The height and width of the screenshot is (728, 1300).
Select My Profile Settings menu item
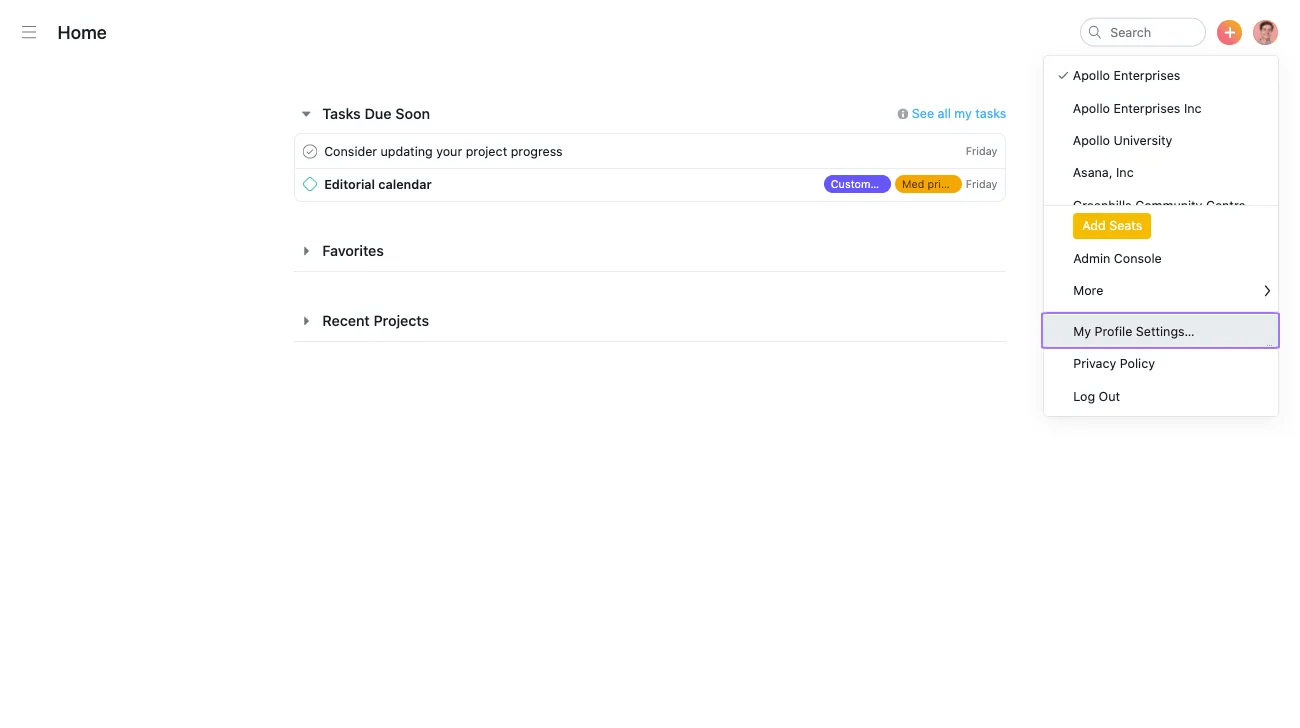point(1133,331)
